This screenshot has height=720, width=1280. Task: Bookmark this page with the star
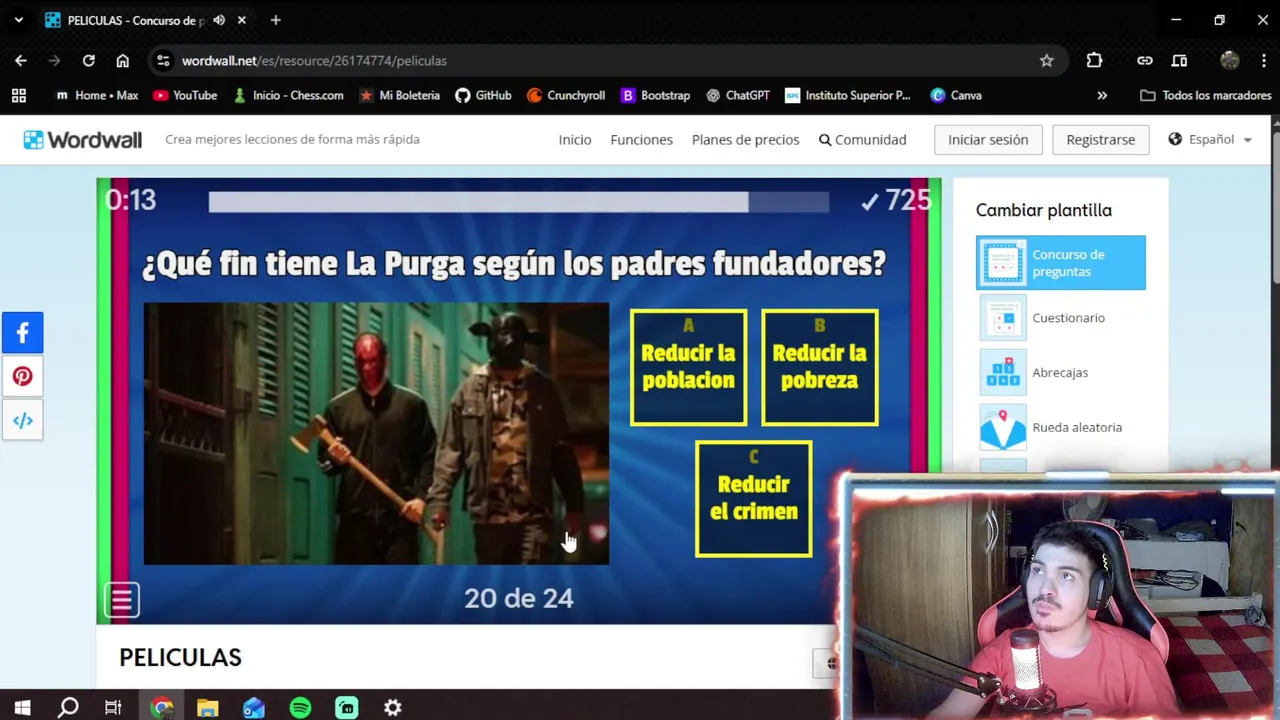point(1046,61)
